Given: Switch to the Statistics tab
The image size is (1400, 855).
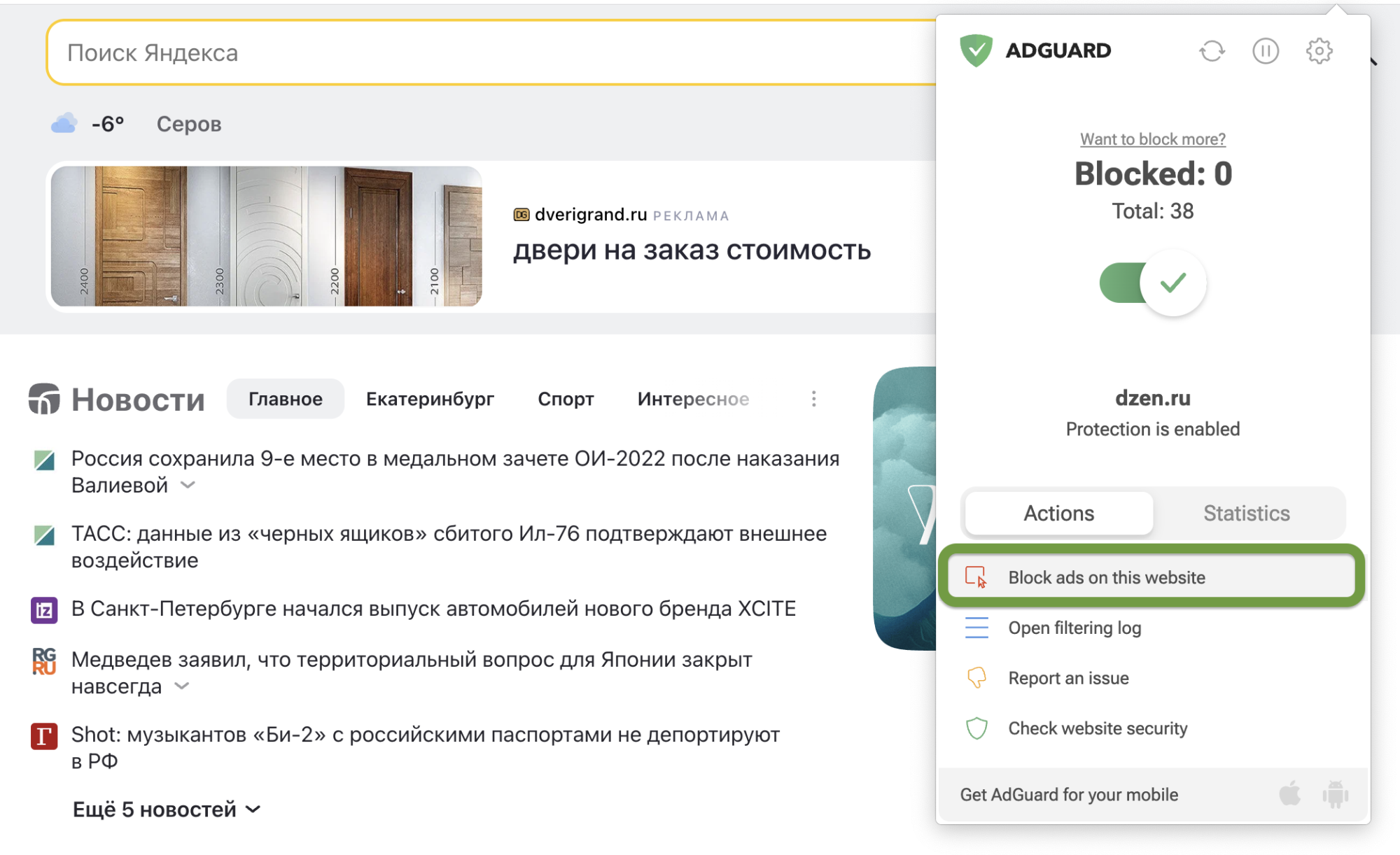Looking at the screenshot, I should point(1247,512).
